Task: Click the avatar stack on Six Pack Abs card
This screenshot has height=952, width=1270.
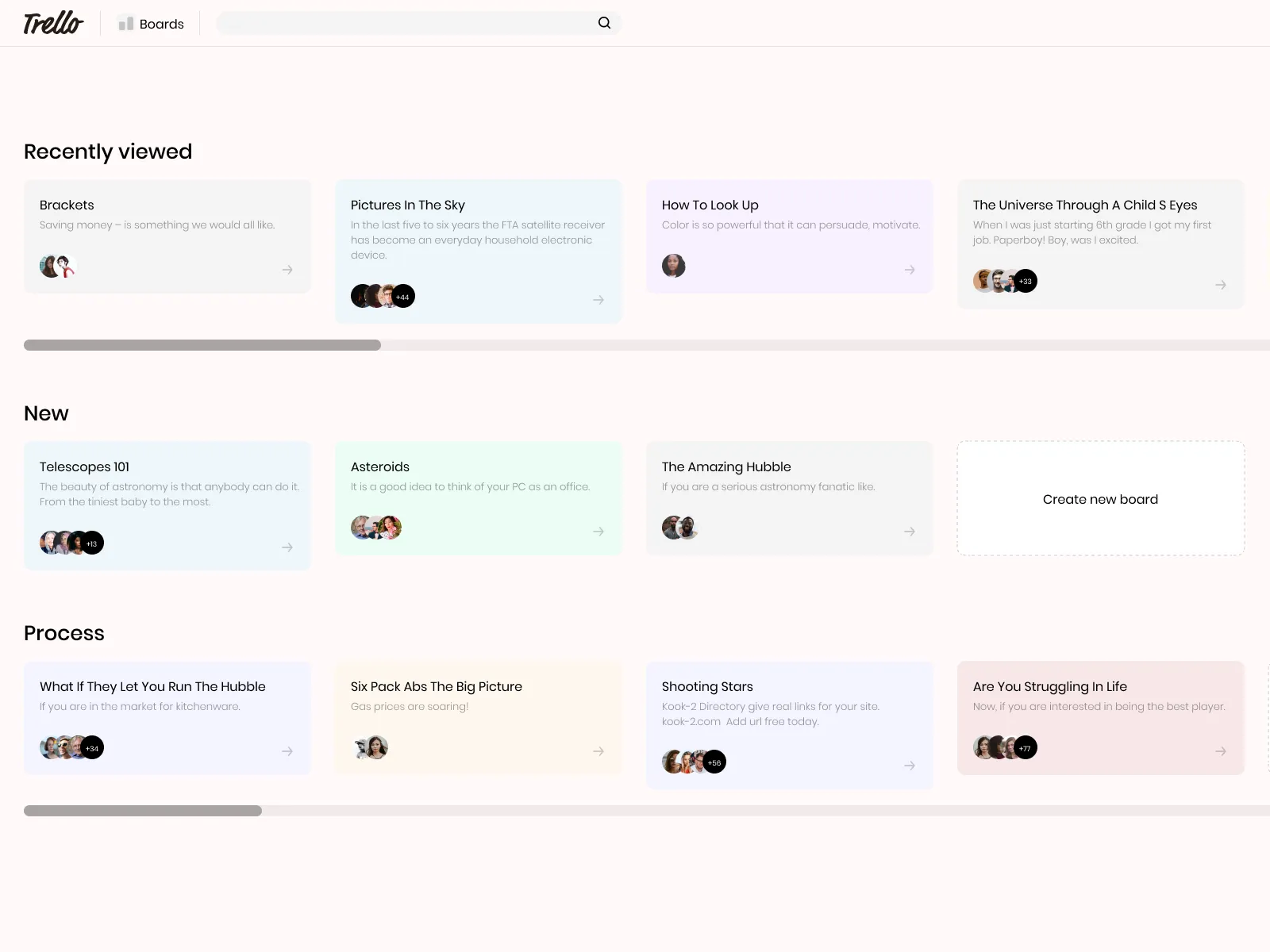Action: click(371, 747)
